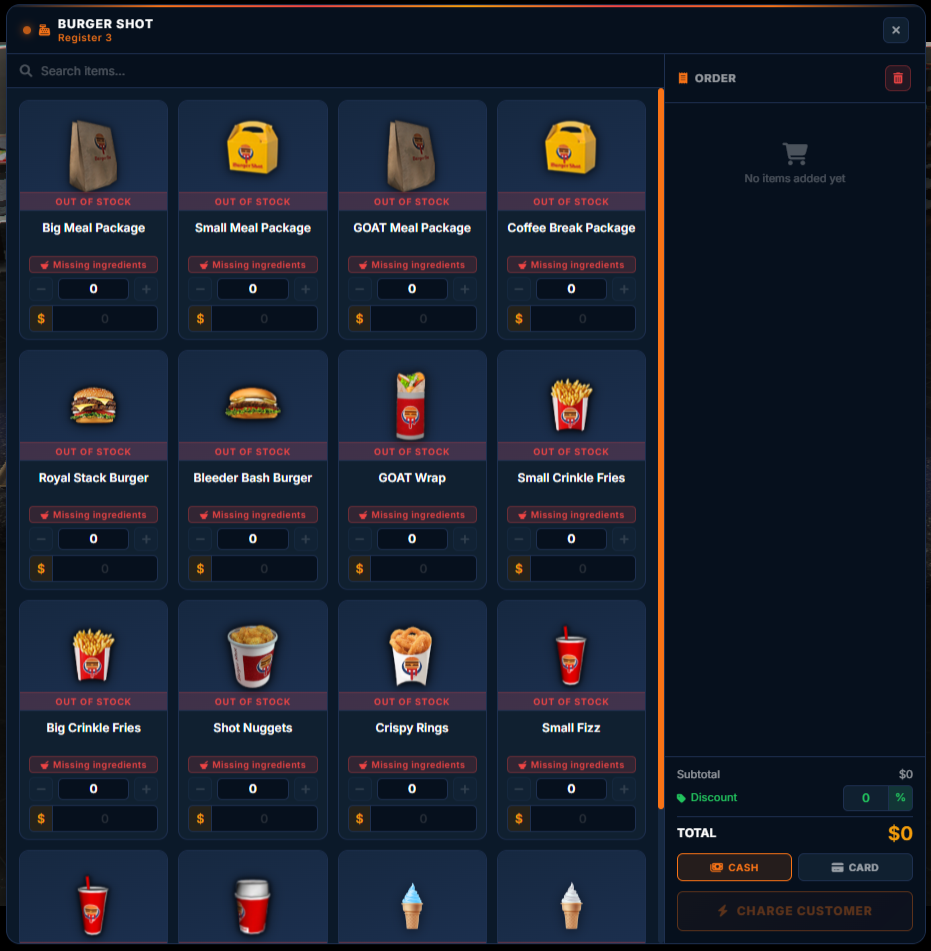931x951 pixels.
Task: Click the orange ORDER receipt icon
Action: click(x=682, y=78)
